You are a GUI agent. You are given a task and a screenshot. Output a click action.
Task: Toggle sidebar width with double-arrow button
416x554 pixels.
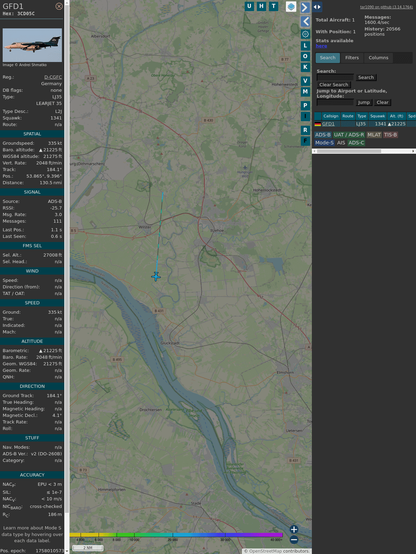pos(317,7)
